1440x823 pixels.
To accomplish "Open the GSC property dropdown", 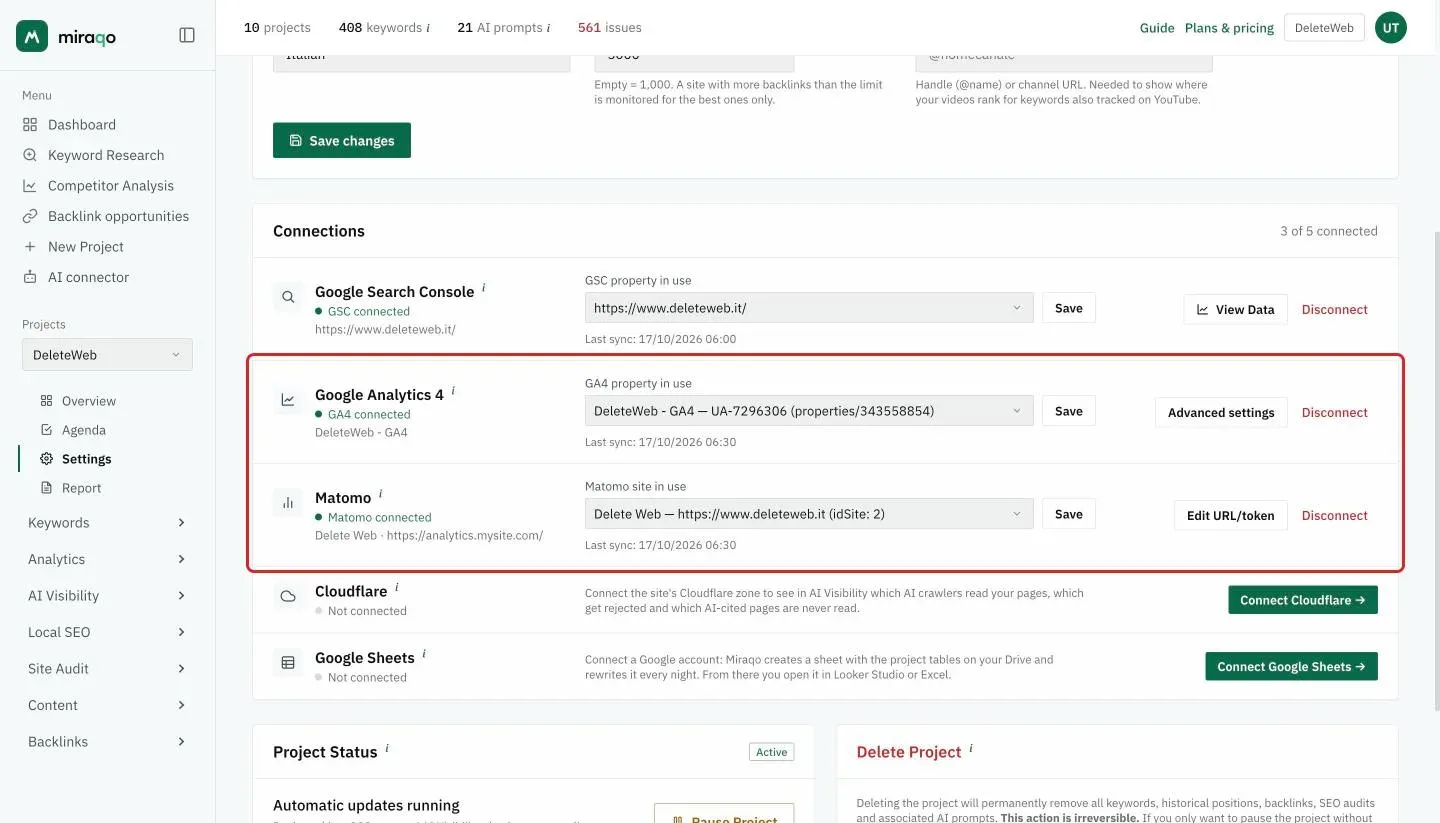I will point(809,308).
